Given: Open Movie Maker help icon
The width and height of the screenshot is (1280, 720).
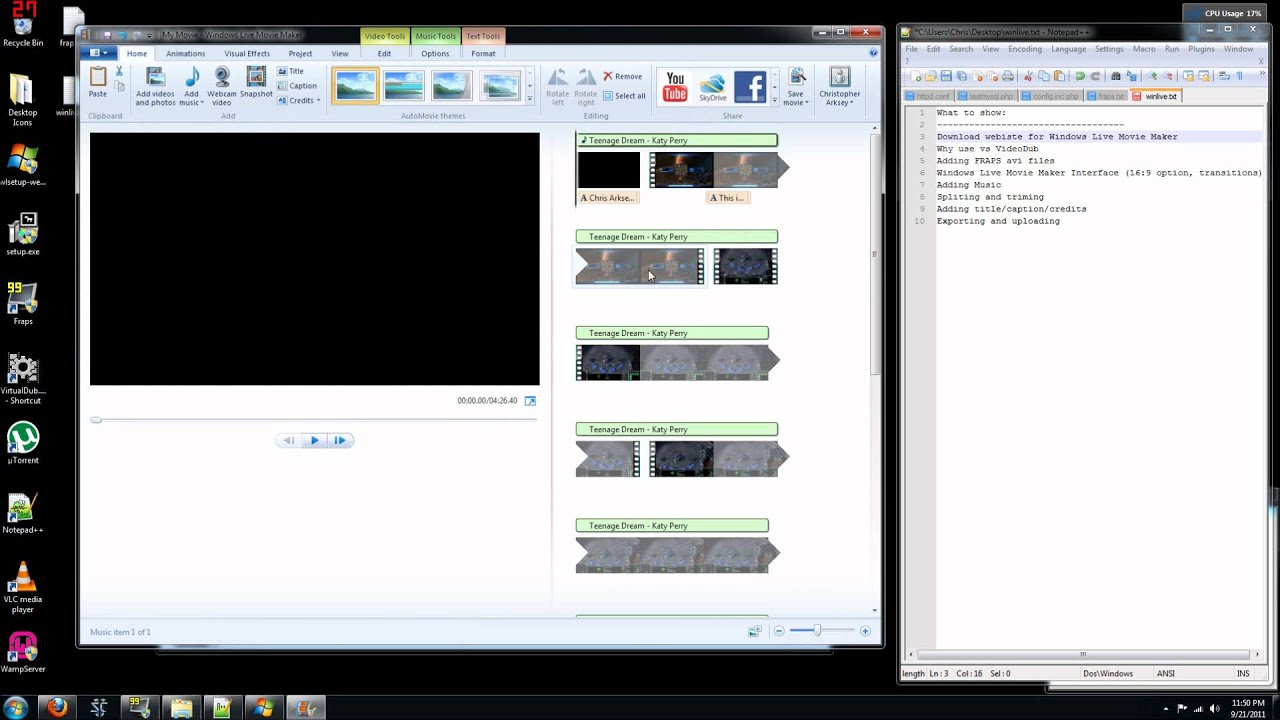Looking at the screenshot, I should tap(873, 53).
